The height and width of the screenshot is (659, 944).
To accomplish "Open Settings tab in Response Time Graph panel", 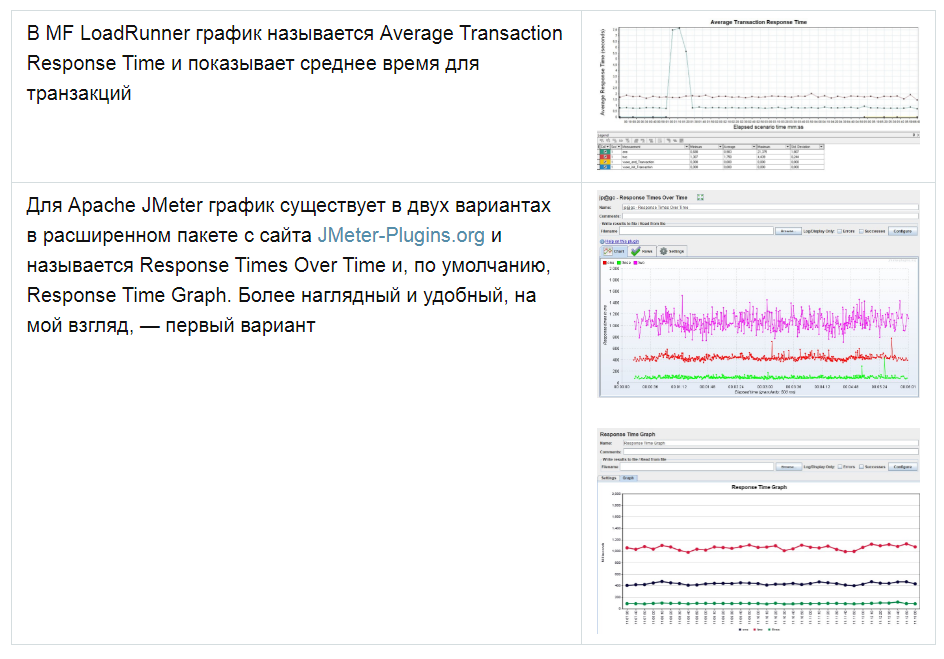I will point(609,478).
